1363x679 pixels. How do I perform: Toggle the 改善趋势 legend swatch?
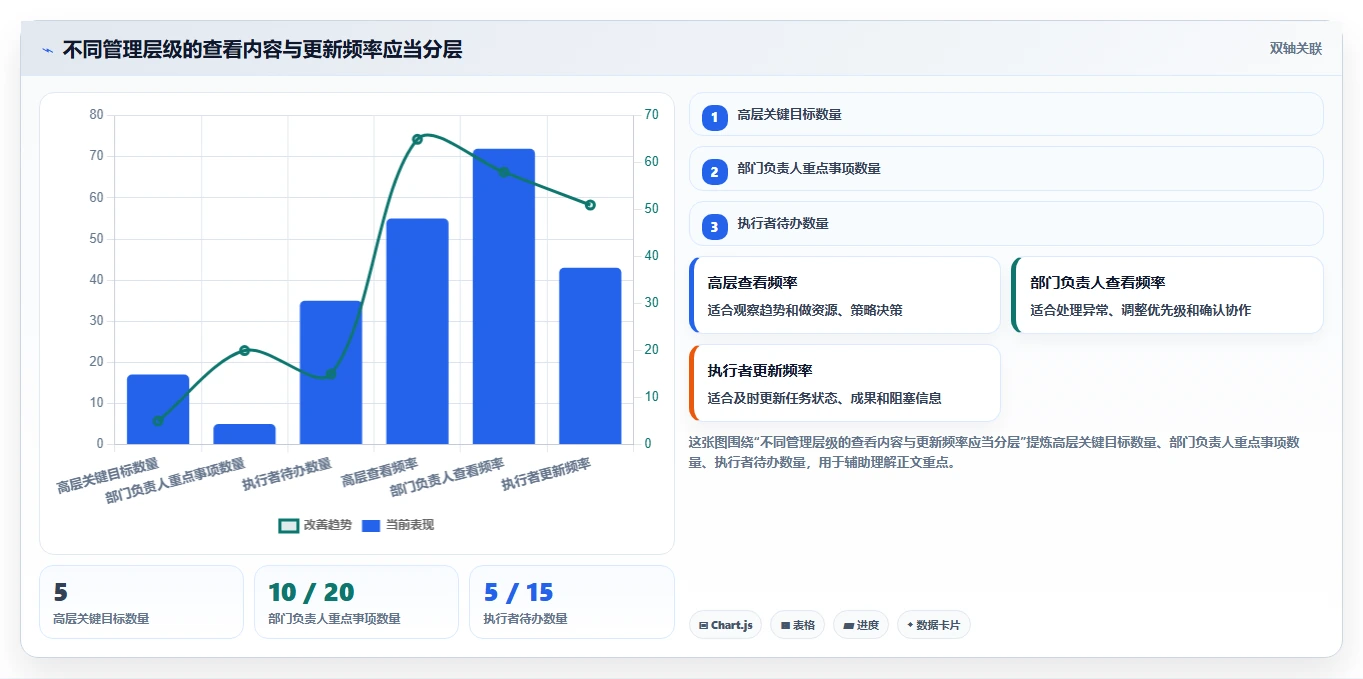tap(289, 525)
